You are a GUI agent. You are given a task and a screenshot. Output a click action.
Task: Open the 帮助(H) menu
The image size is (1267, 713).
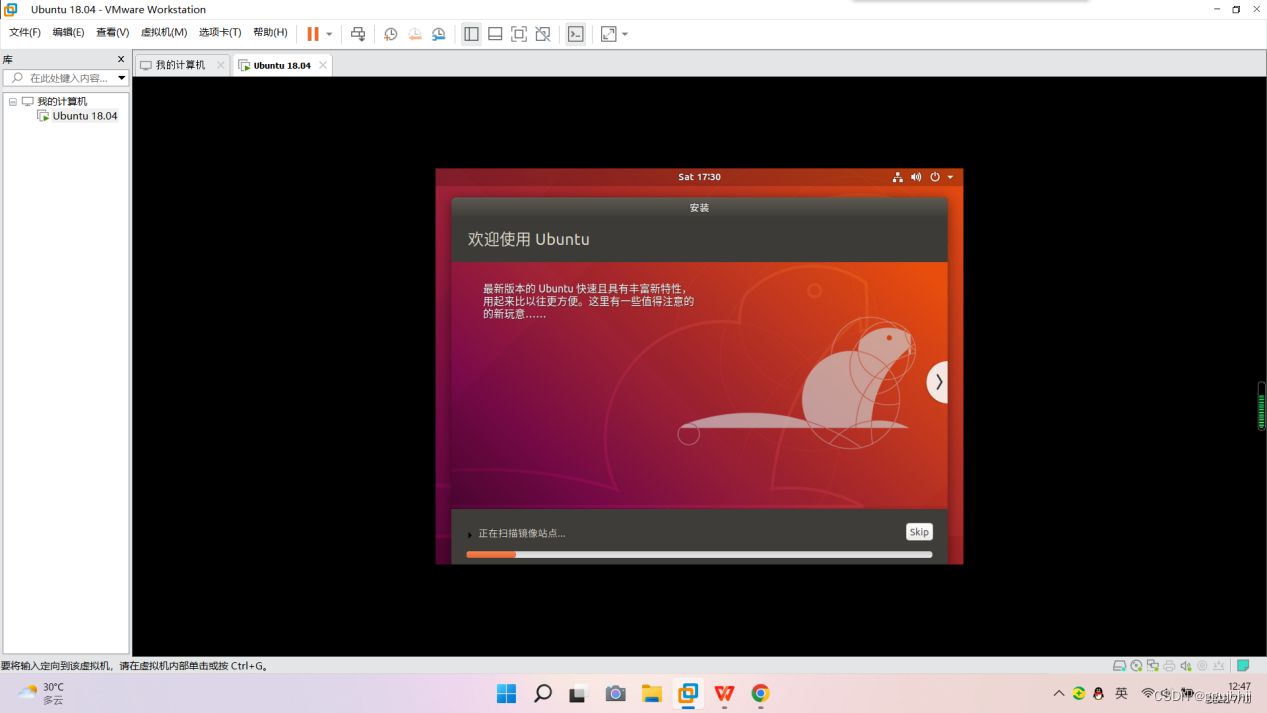pyautogui.click(x=270, y=32)
